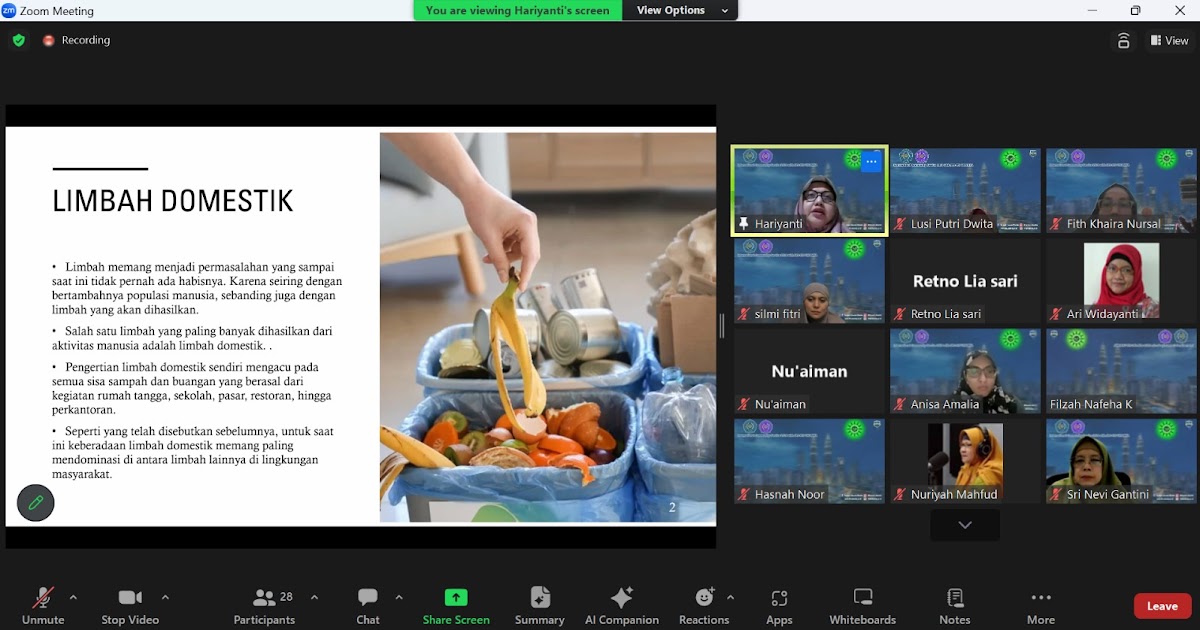Click the green encryption shield icon

click(19, 40)
